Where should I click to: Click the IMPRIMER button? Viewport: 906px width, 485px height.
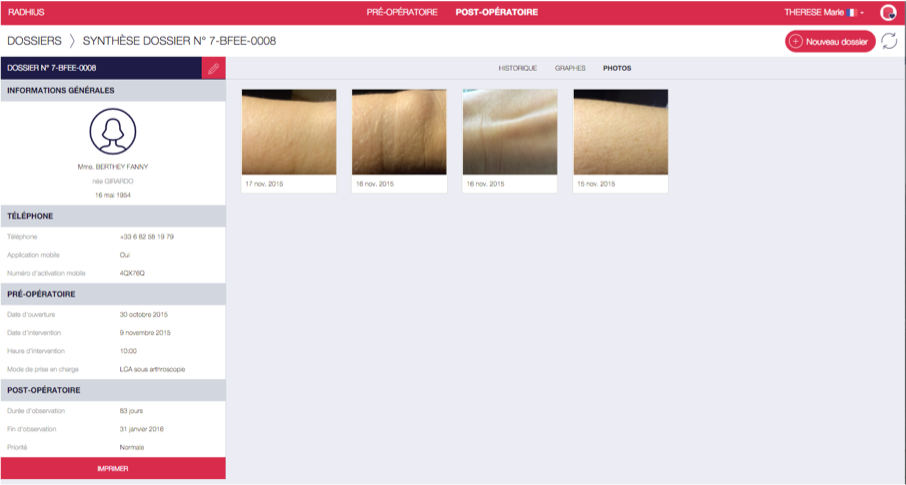(113, 468)
